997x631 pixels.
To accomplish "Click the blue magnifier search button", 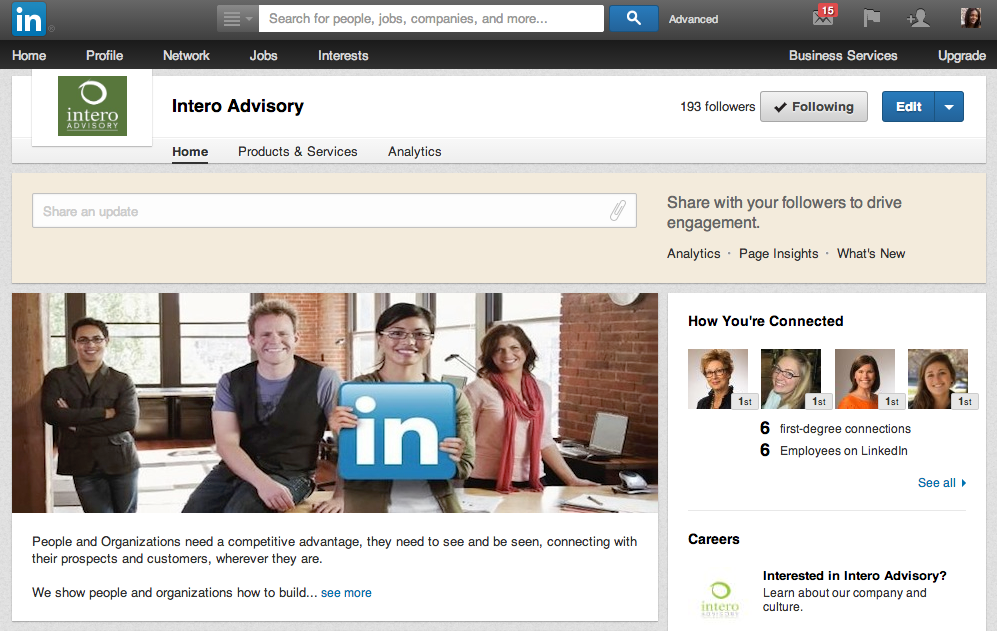I will coord(633,18).
